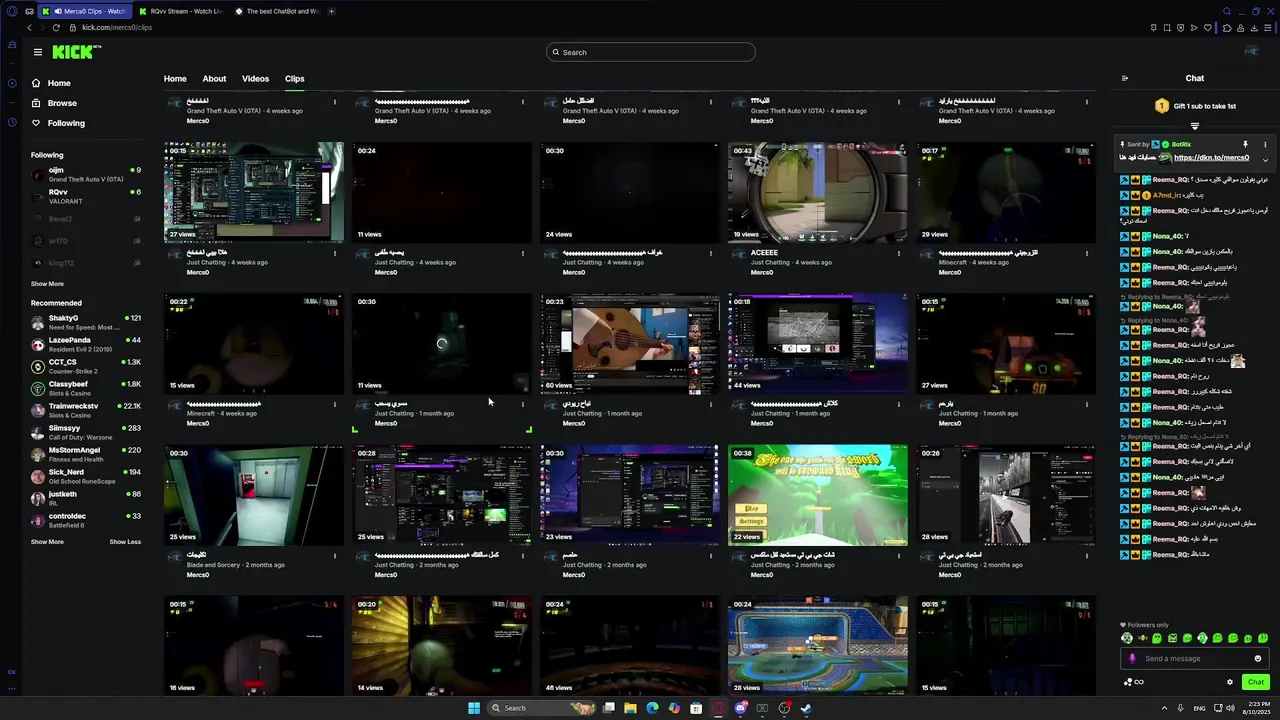Viewport: 1280px width, 720px height.
Task: Open Opera GX logo menu
Action: pyautogui.click(x=11, y=11)
